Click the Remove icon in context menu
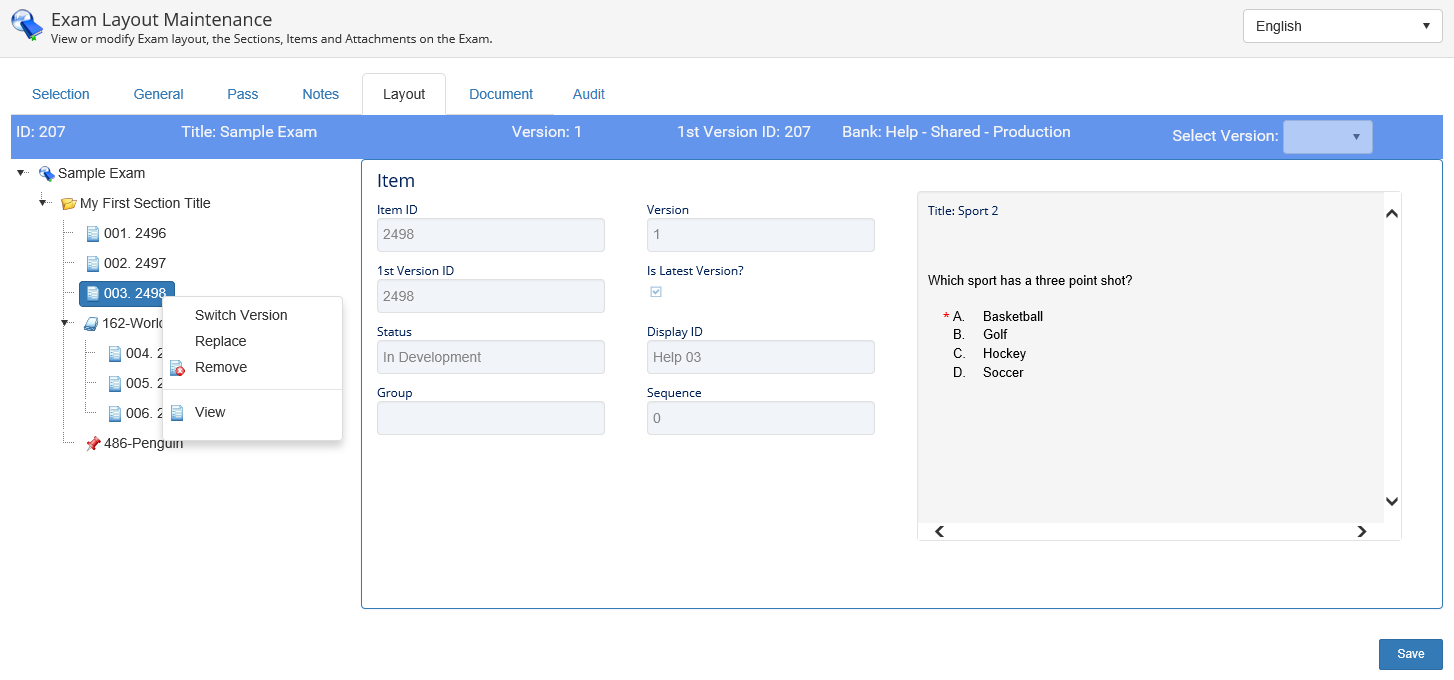The width and height of the screenshot is (1454, 680). coord(178,368)
